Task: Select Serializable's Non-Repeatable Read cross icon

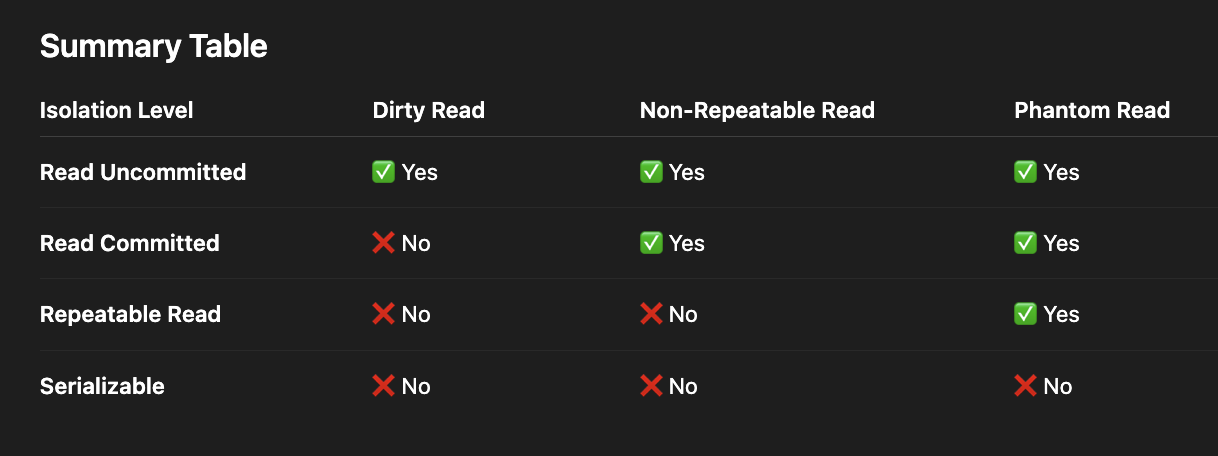Action: click(x=651, y=386)
